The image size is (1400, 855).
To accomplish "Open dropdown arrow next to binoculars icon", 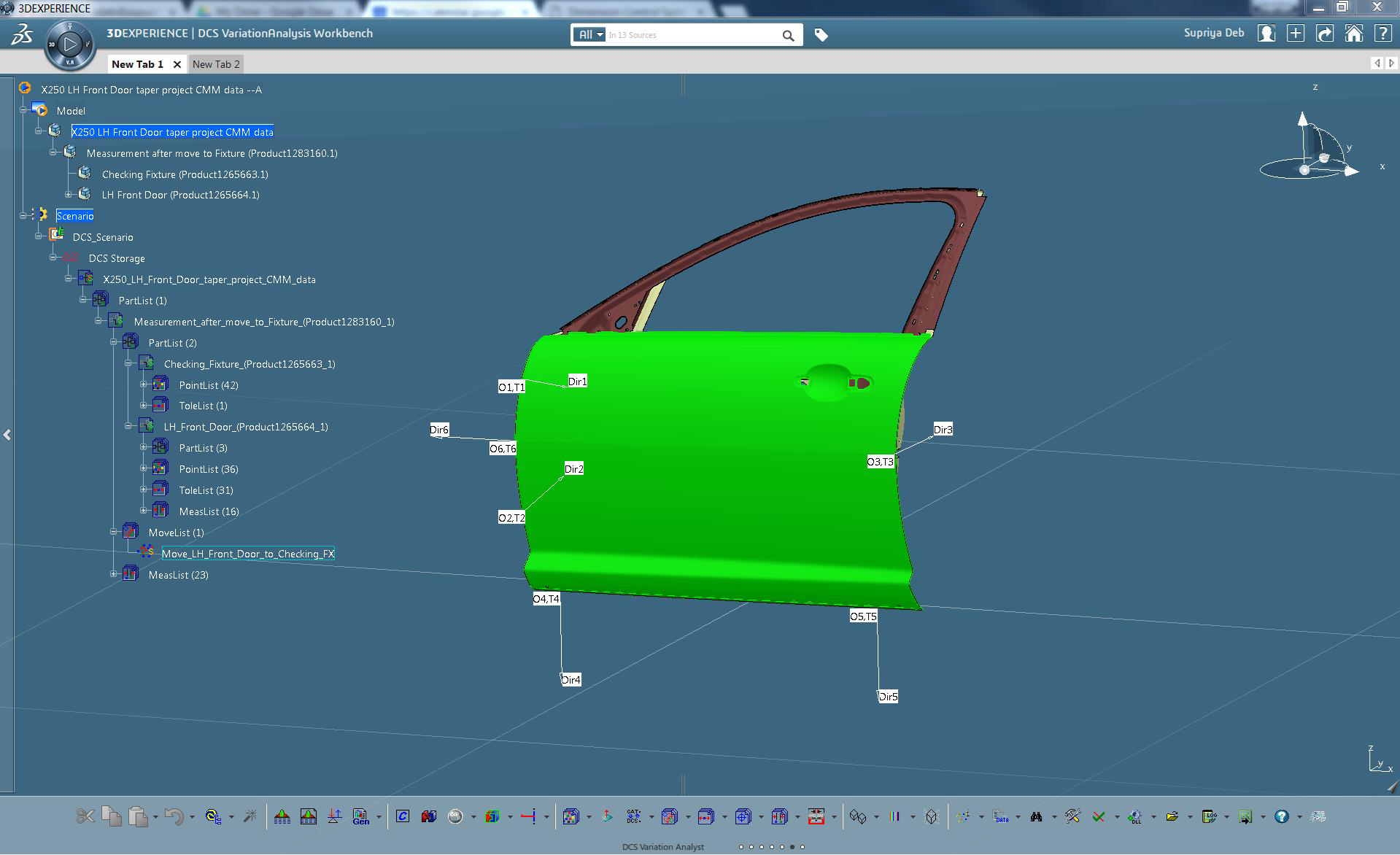I will coord(1053,817).
